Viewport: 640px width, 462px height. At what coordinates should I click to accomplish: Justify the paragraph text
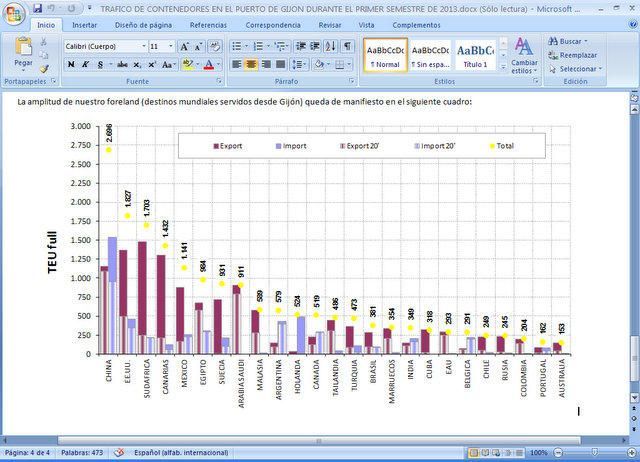280,64
